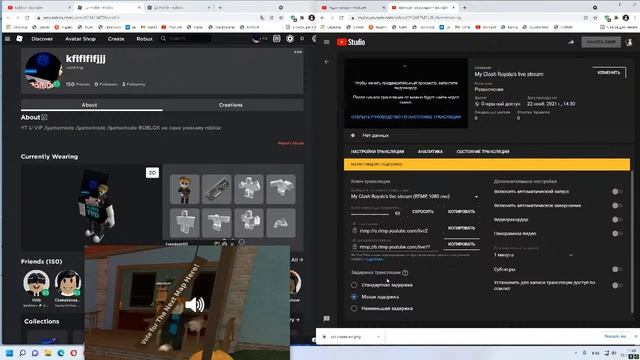Copy the rtmp://a.rtmp.youtube.com/live2 URL
Image resolution: width=640 pixels, height=360 pixels.
point(461,228)
